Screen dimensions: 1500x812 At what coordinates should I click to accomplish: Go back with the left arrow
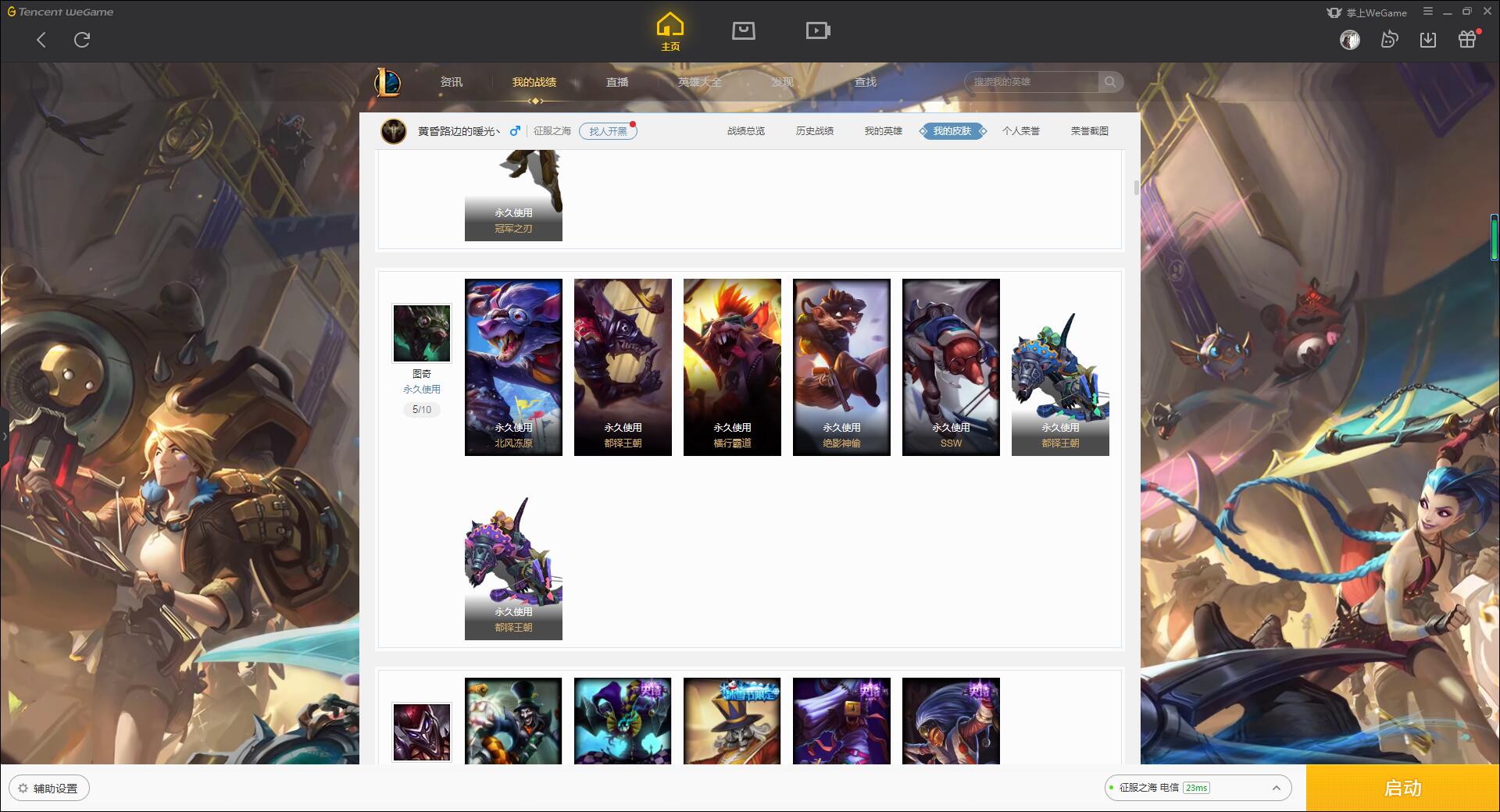tap(41, 40)
